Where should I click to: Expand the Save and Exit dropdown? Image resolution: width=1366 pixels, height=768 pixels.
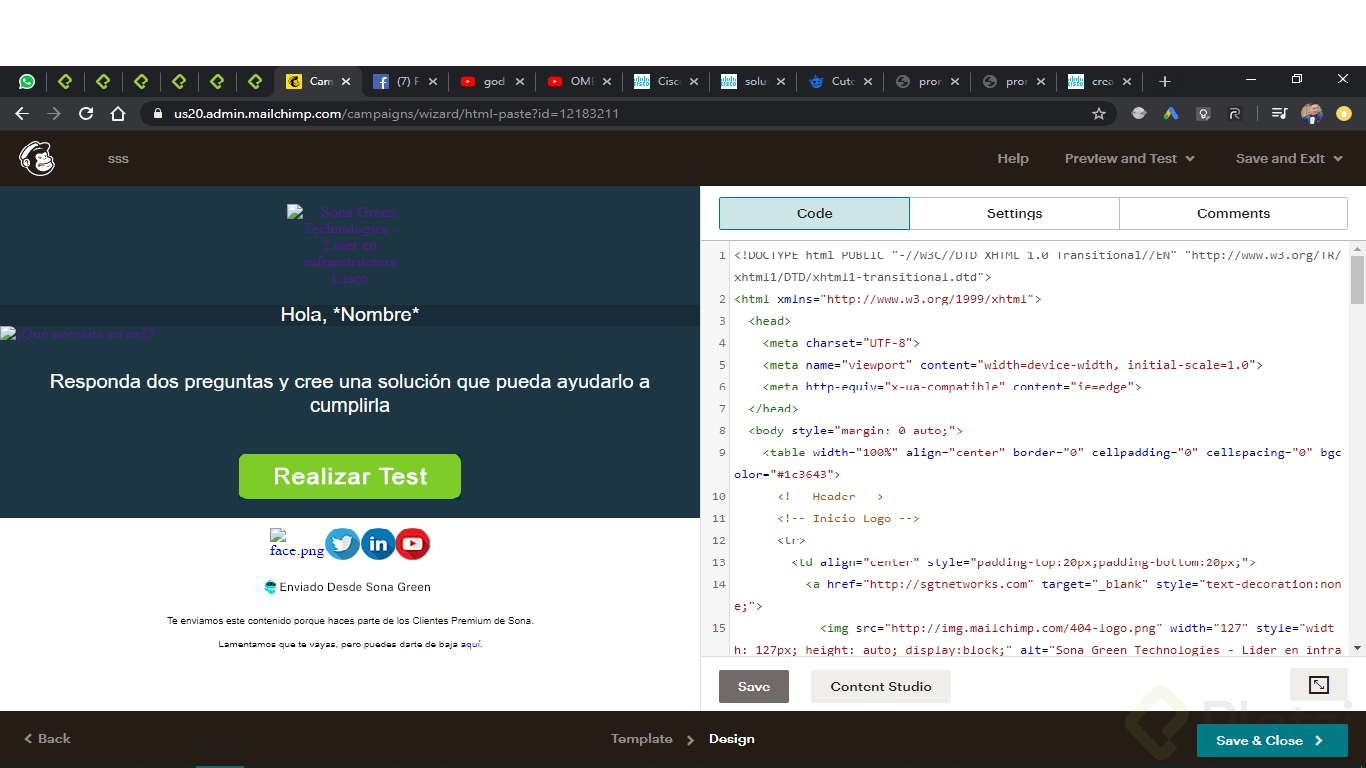click(x=1289, y=158)
